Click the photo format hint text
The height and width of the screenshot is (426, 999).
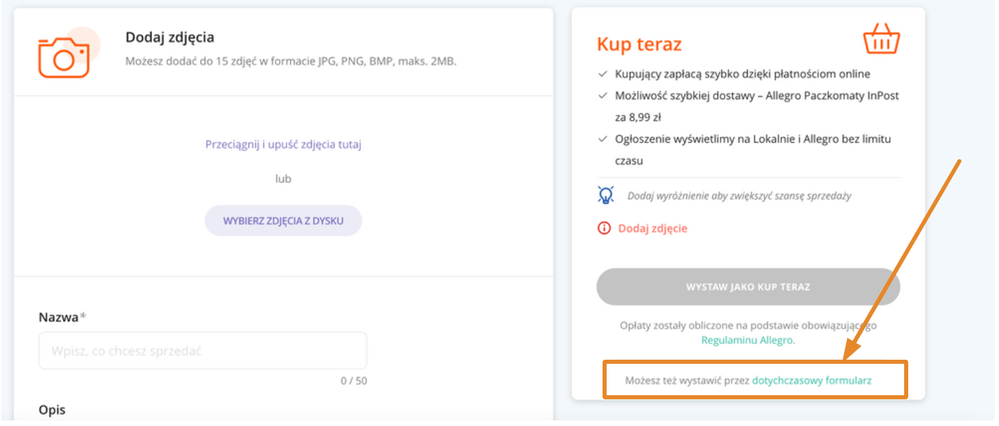[x=291, y=62]
